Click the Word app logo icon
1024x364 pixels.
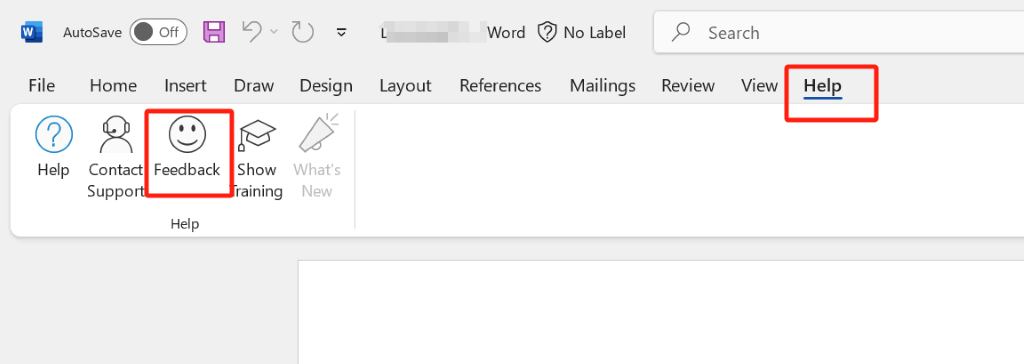31,32
